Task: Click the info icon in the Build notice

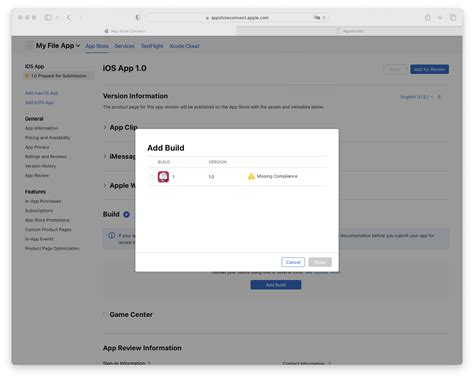Action: [x=112, y=236]
